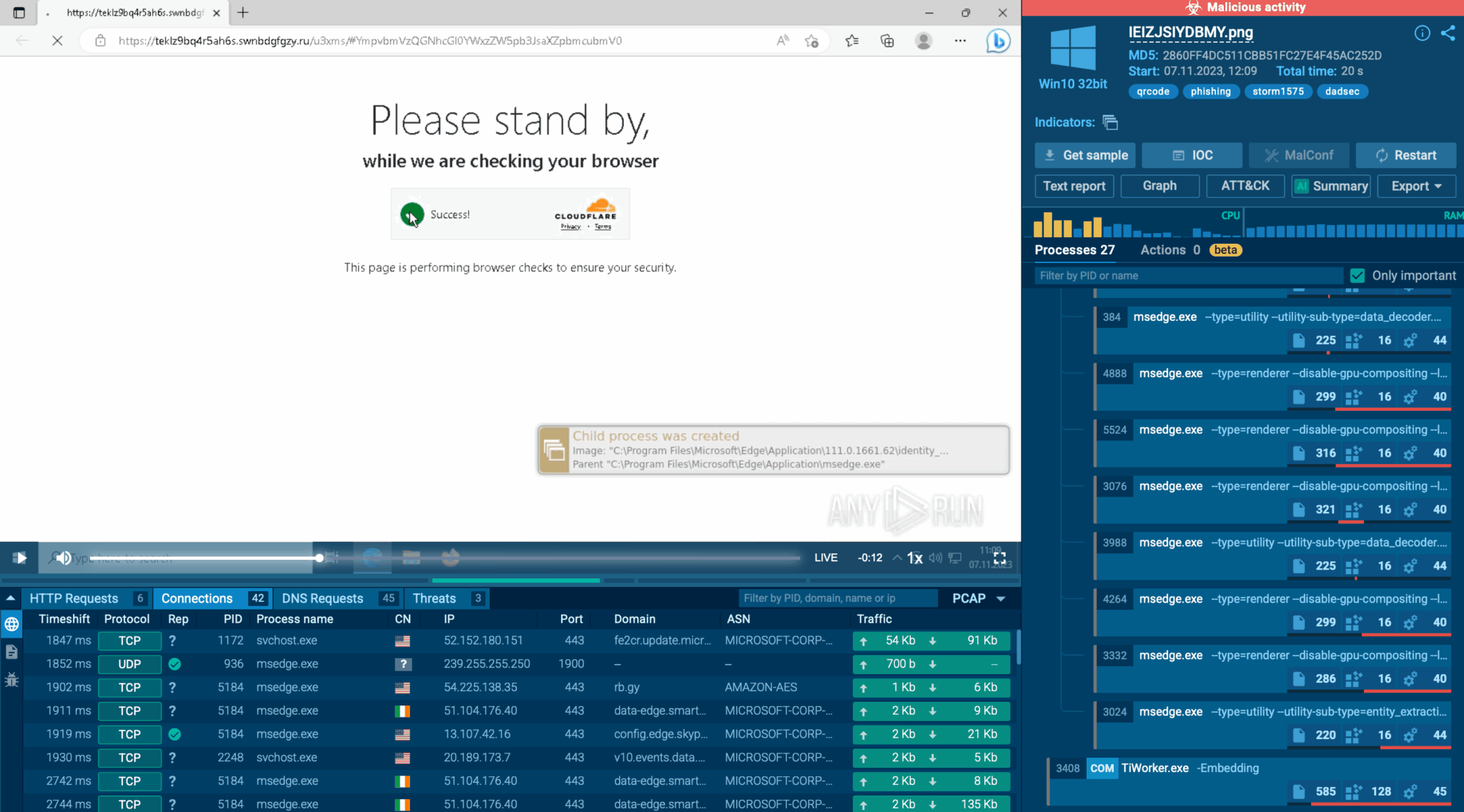Share the analysis via share icon
The image size is (1464, 812).
coord(1448,33)
